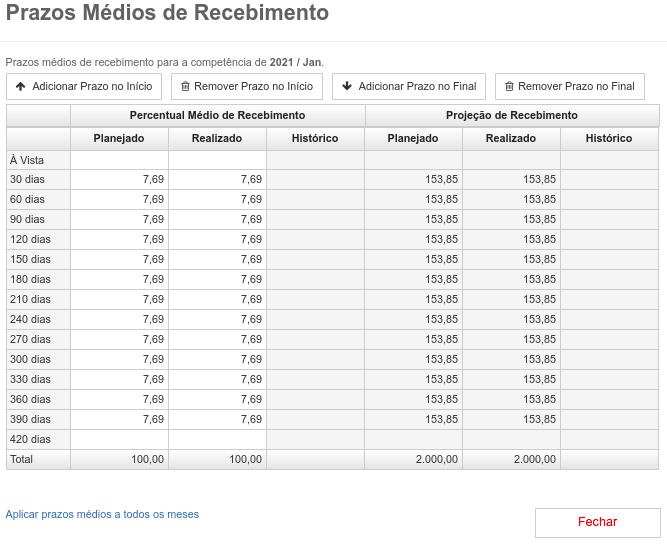Click the up arrow icon for Adicionar Prazo no Início
Image resolution: width=667 pixels, height=548 pixels.
(20, 86)
